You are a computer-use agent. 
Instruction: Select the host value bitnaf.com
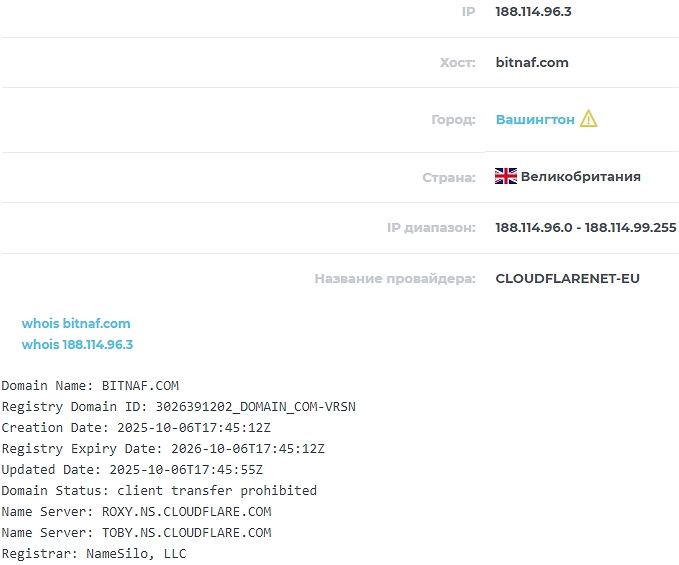tap(532, 62)
